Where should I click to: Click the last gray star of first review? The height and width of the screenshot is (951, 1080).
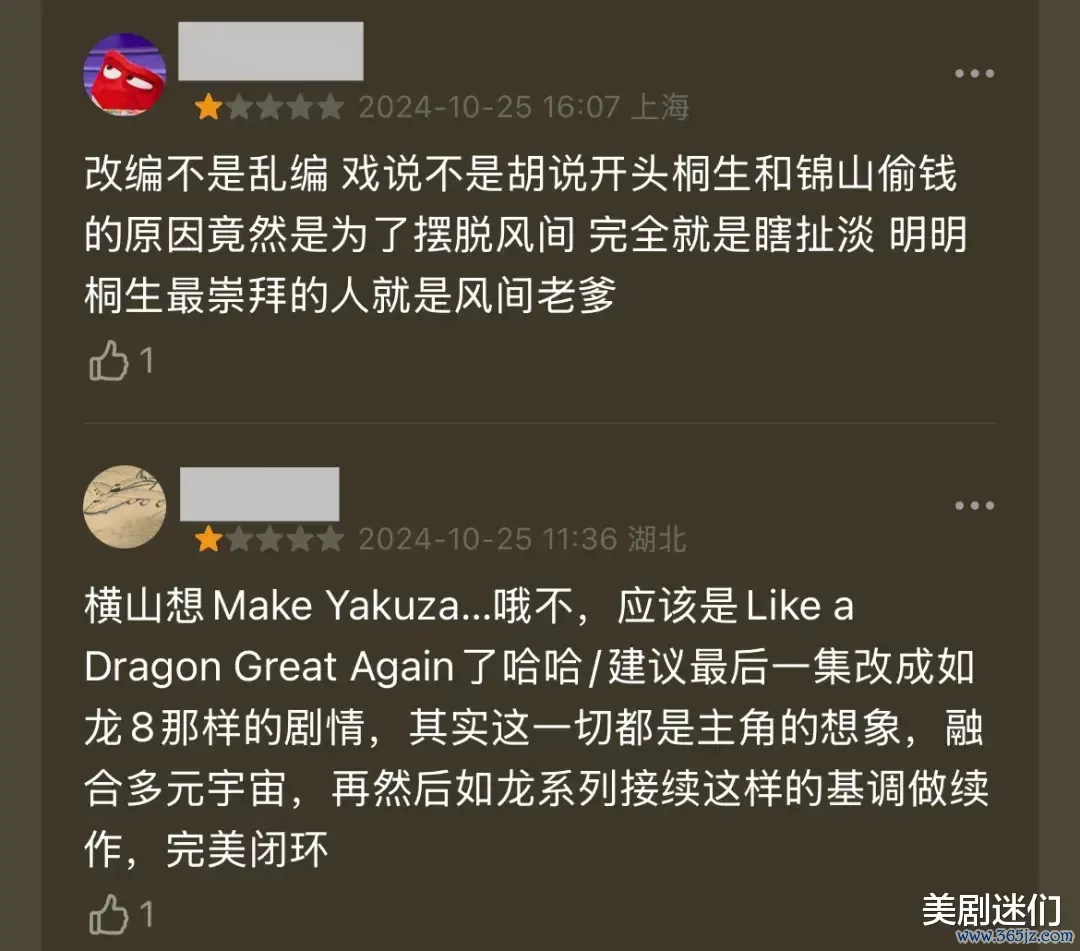point(331,107)
